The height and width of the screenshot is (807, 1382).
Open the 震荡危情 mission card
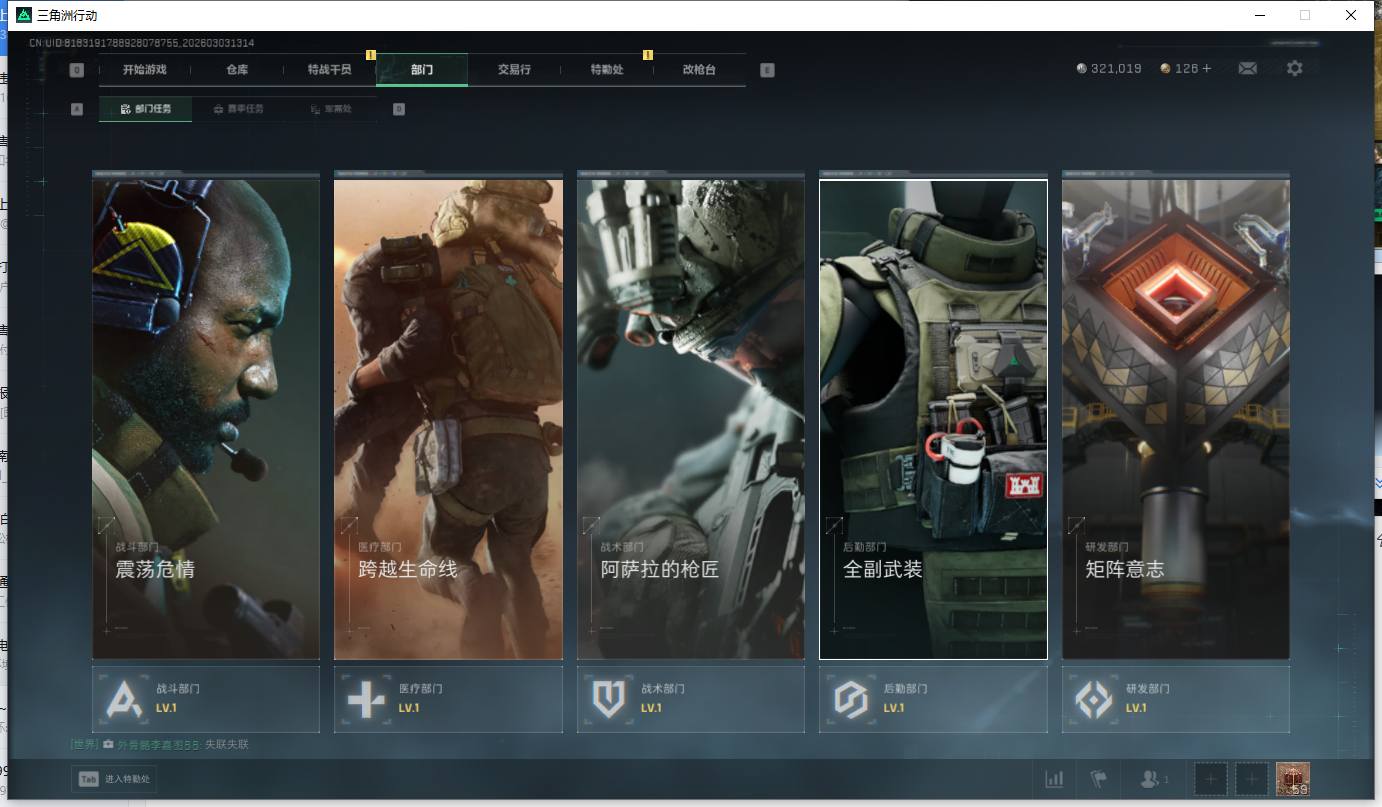[x=206, y=418]
